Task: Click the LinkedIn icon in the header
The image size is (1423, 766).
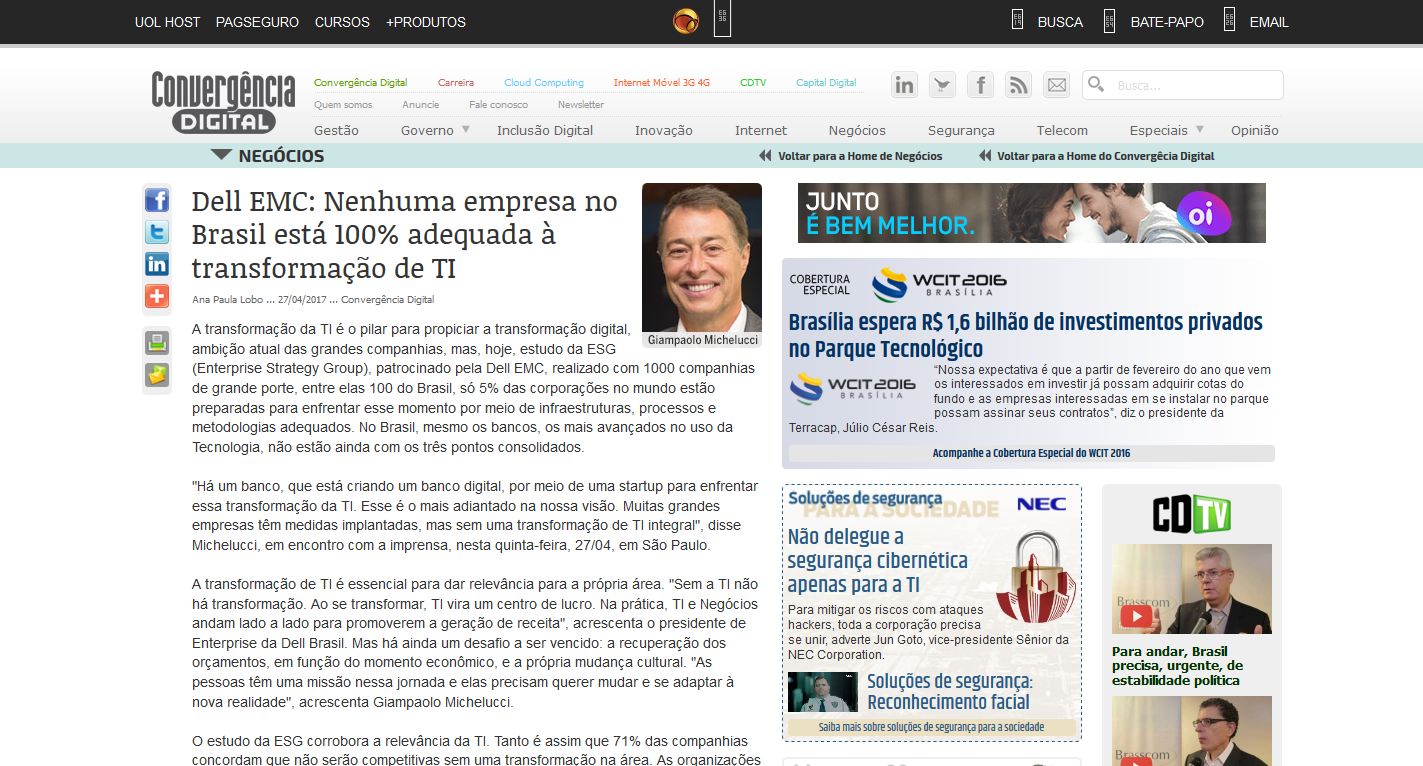Action: [904, 85]
